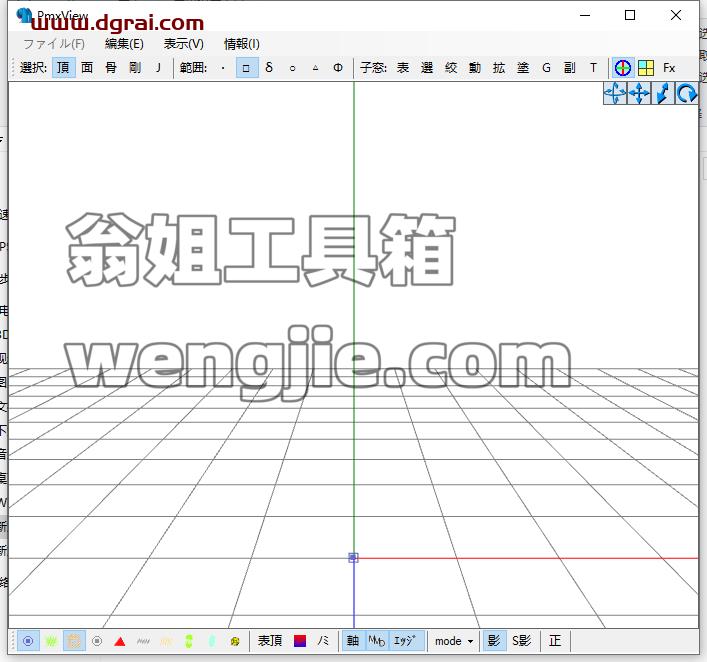
Task: Select the Φ range mode
Action: pos(338,68)
